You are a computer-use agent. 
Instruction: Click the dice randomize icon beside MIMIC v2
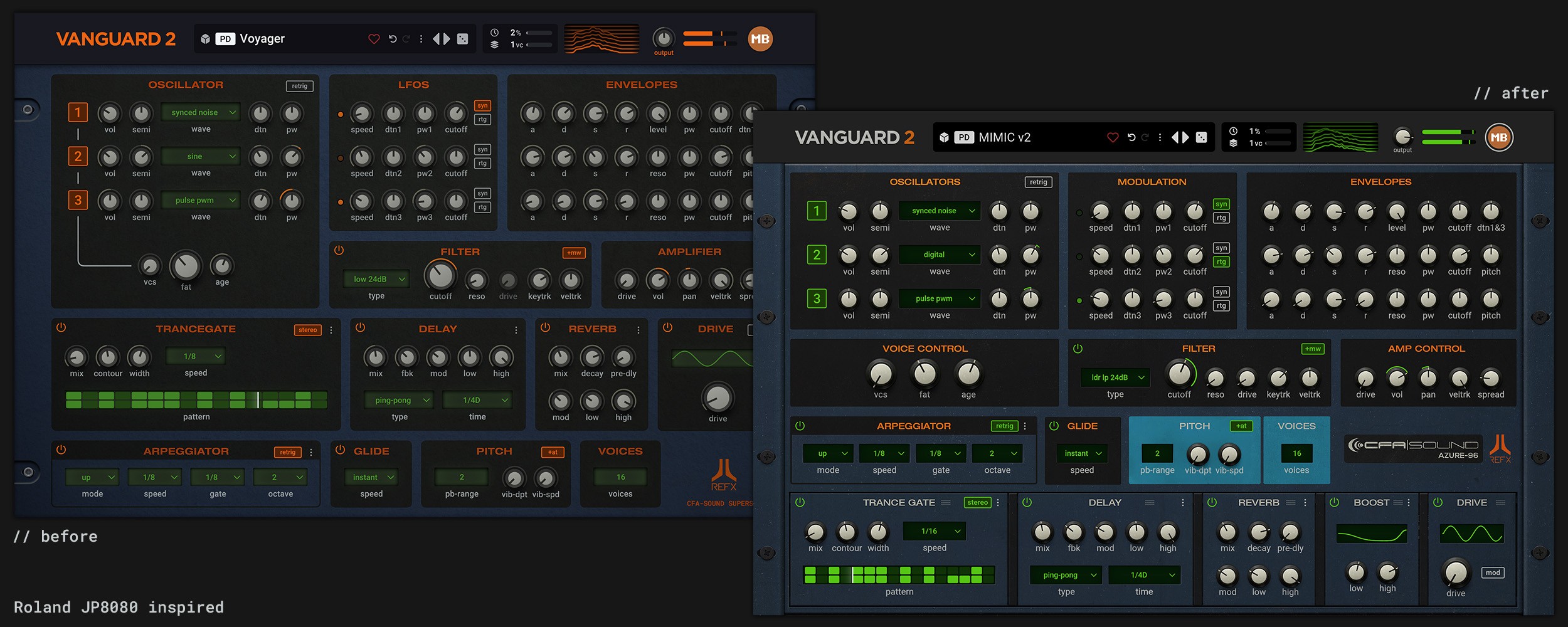pyautogui.click(x=1201, y=137)
